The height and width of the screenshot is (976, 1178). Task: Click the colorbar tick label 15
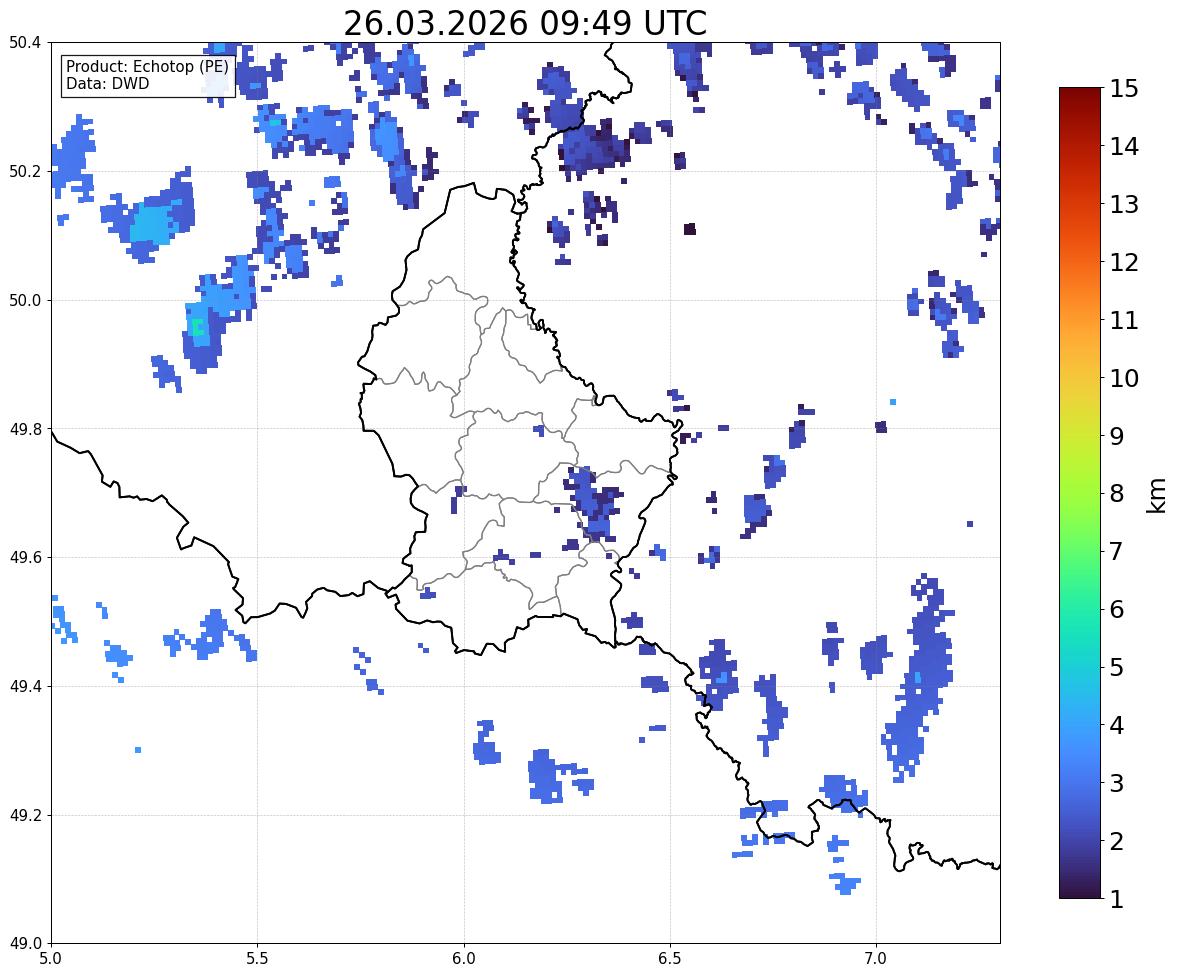(x=1123, y=89)
